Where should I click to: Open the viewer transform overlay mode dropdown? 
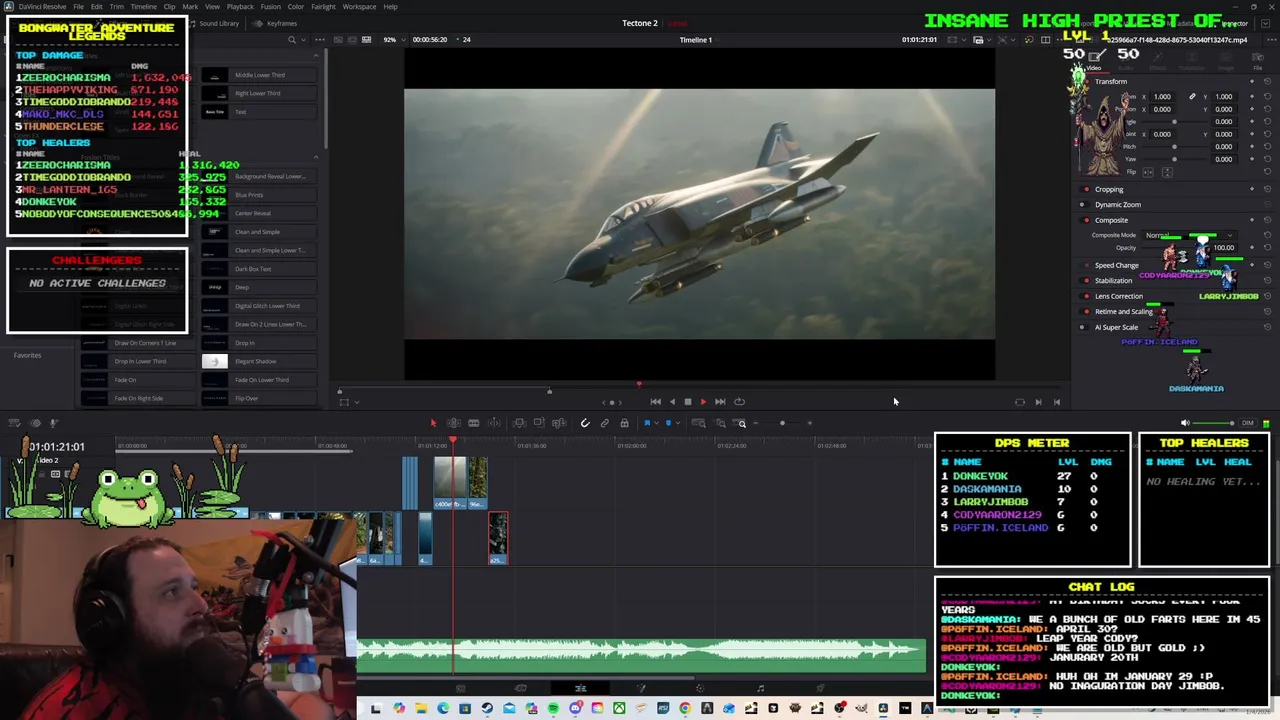[x=356, y=402]
